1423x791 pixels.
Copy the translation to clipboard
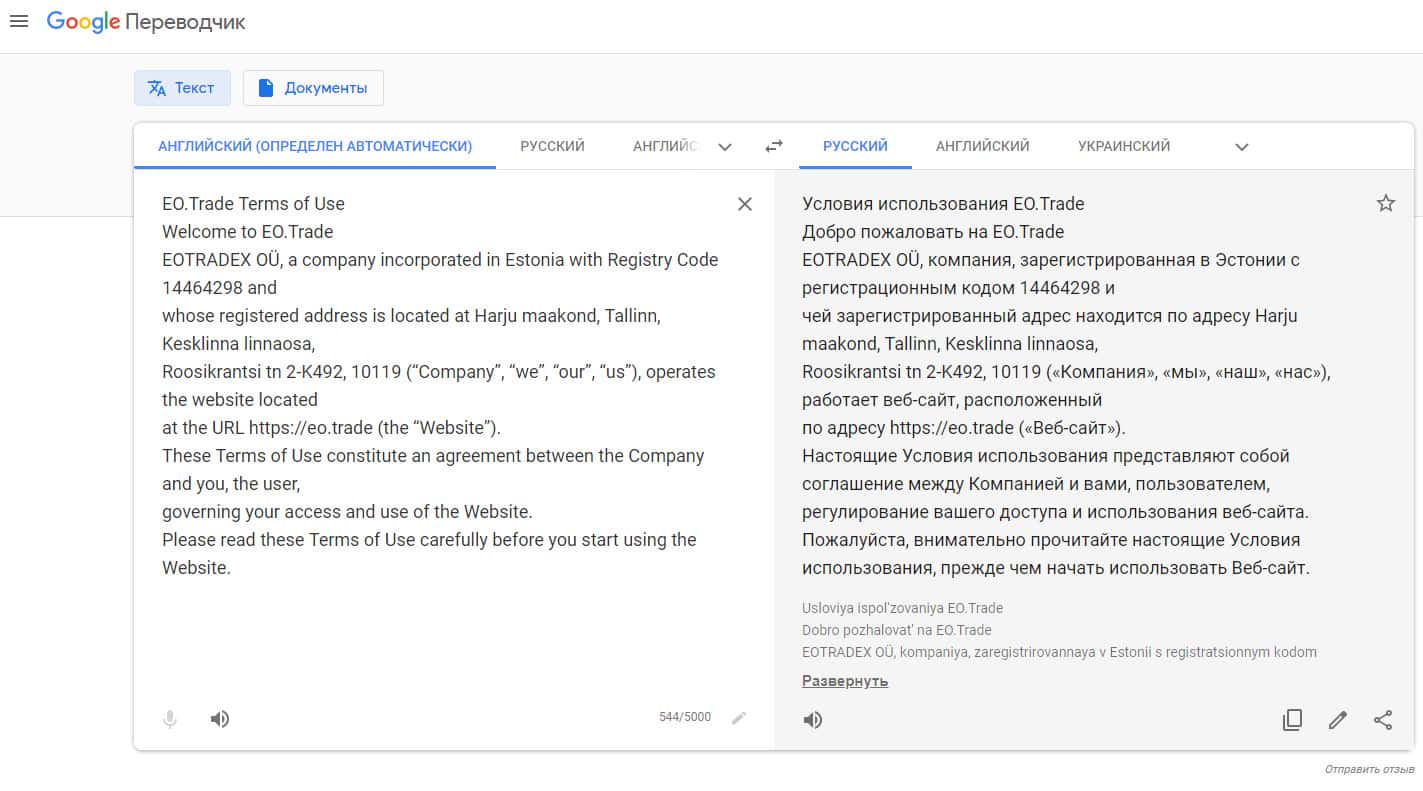coord(1292,720)
